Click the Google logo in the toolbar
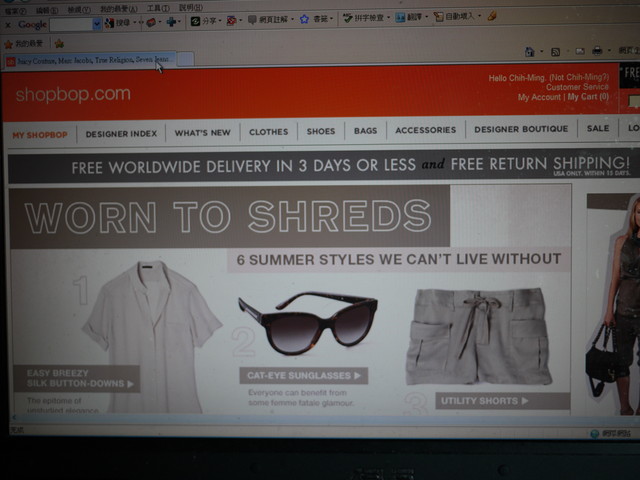This screenshot has width=640, height=480. (x=32, y=25)
